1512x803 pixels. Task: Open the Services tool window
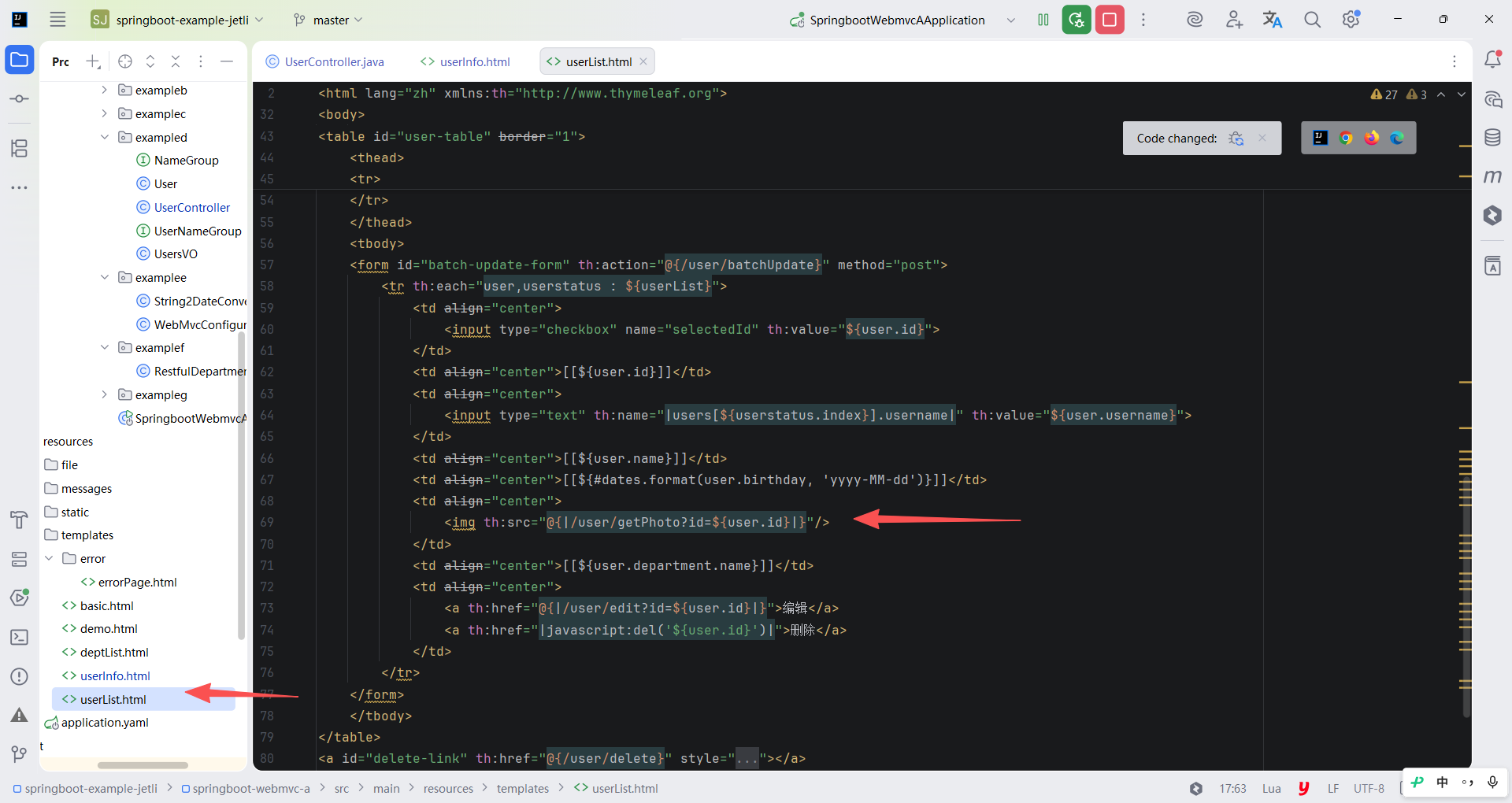[x=20, y=559]
